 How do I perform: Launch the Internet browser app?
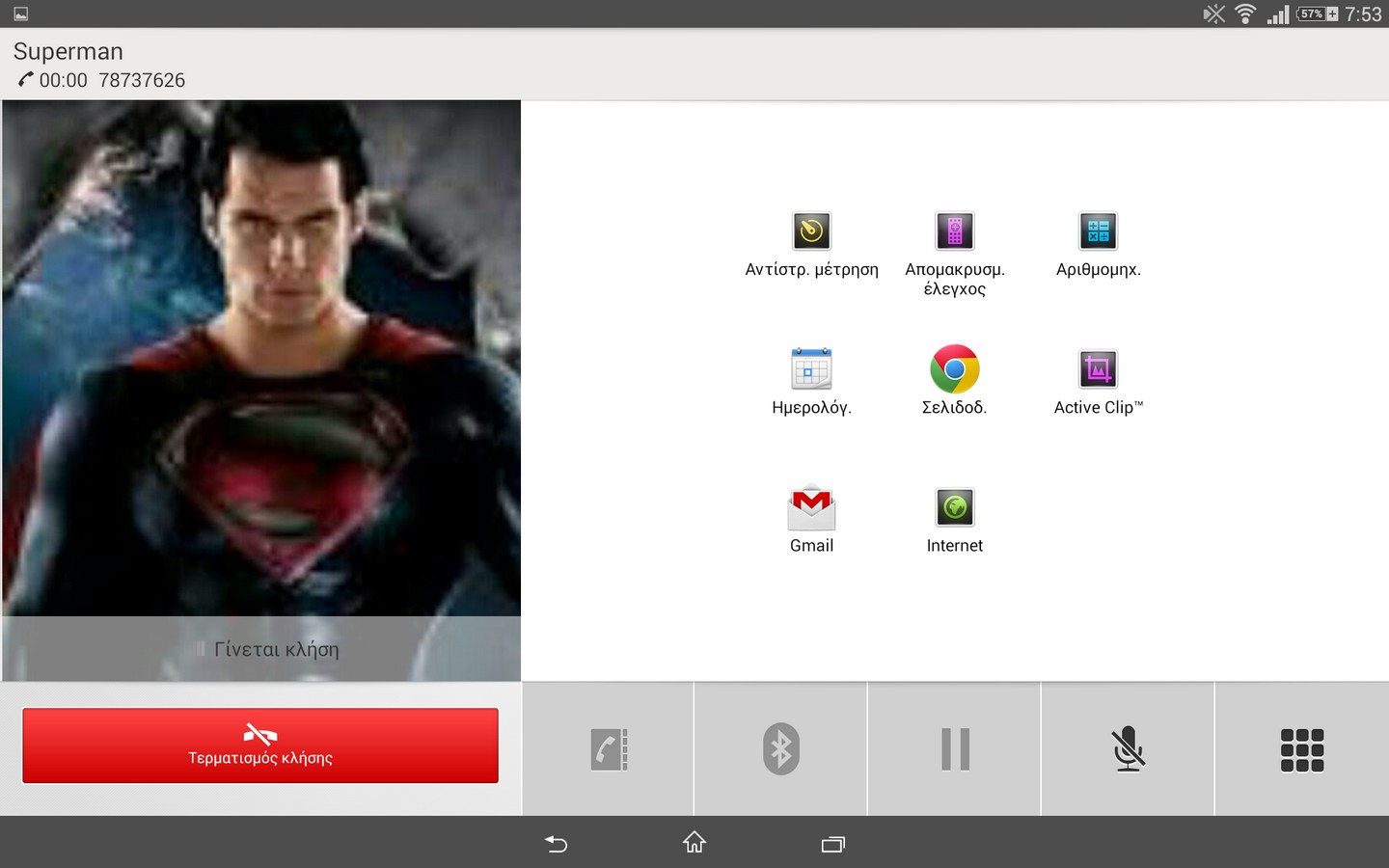(x=955, y=519)
